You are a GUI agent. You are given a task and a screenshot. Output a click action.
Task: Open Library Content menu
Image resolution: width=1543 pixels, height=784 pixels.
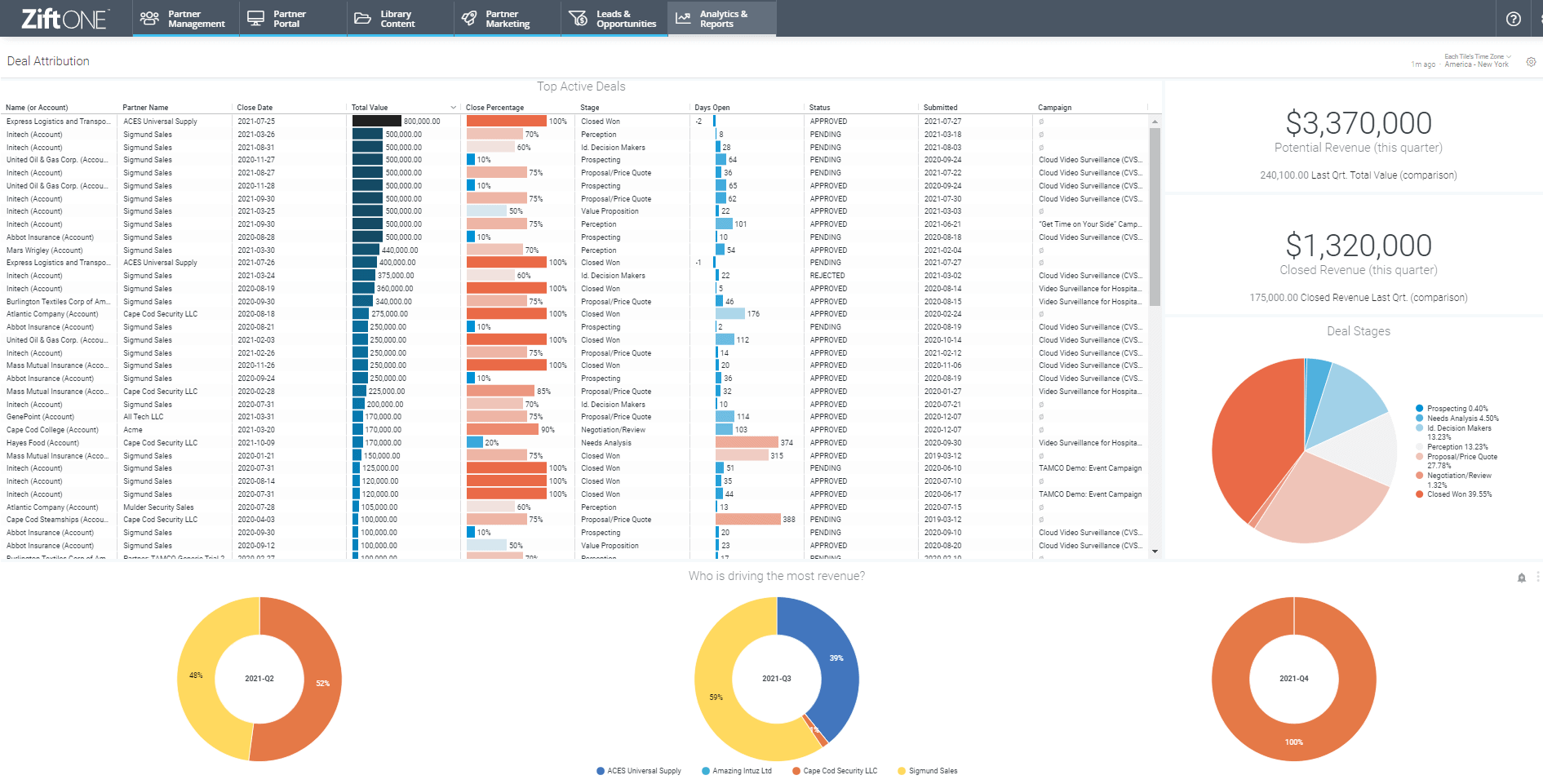[x=401, y=19]
